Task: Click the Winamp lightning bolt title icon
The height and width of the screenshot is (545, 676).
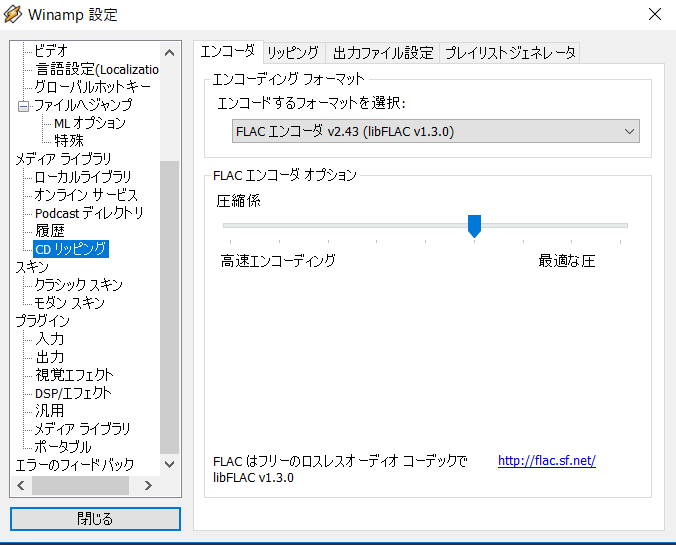Action: click(13, 14)
